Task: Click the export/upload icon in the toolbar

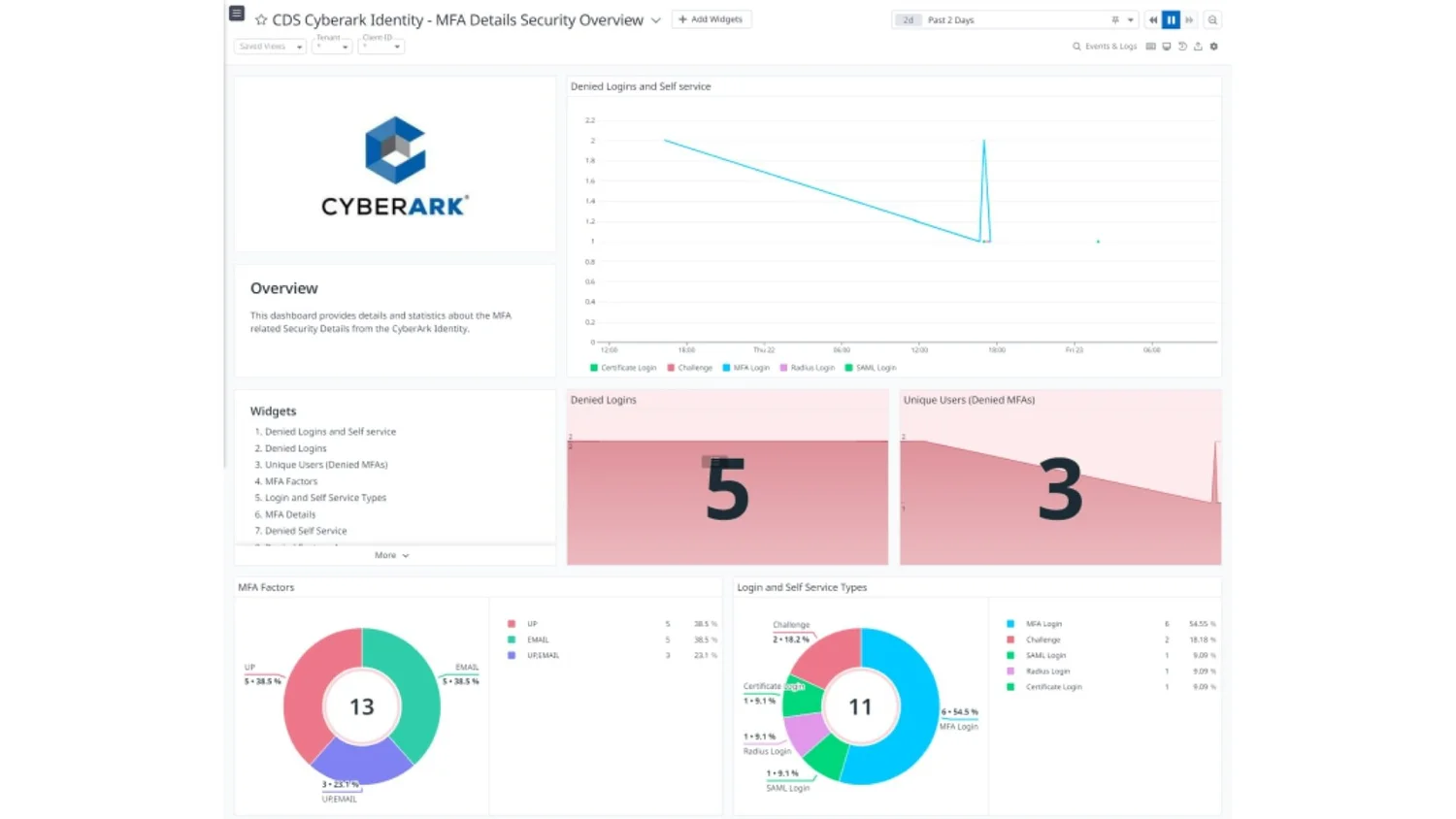Action: pyautogui.click(x=1198, y=46)
